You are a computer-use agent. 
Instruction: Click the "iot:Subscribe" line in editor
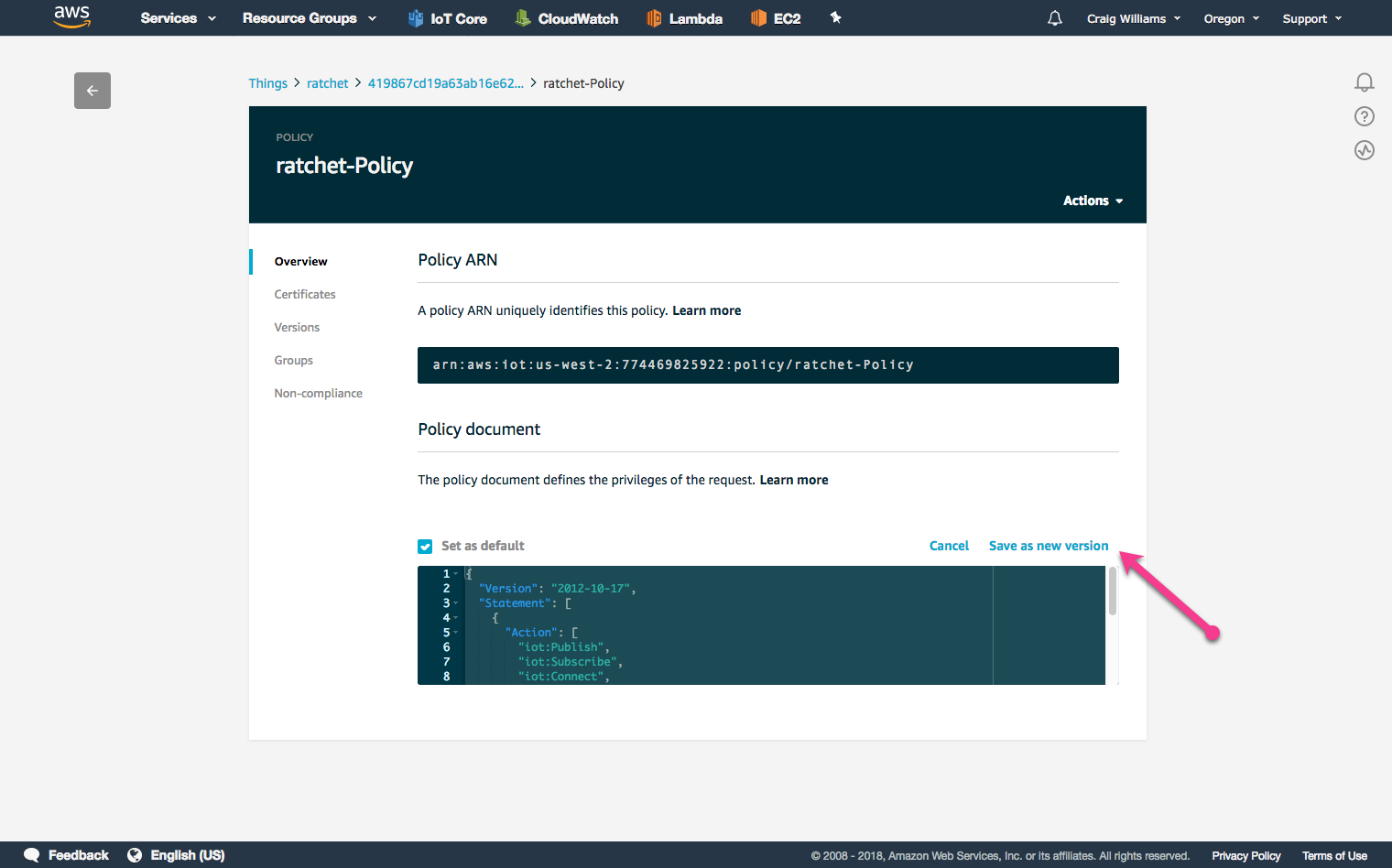(571, 662)
